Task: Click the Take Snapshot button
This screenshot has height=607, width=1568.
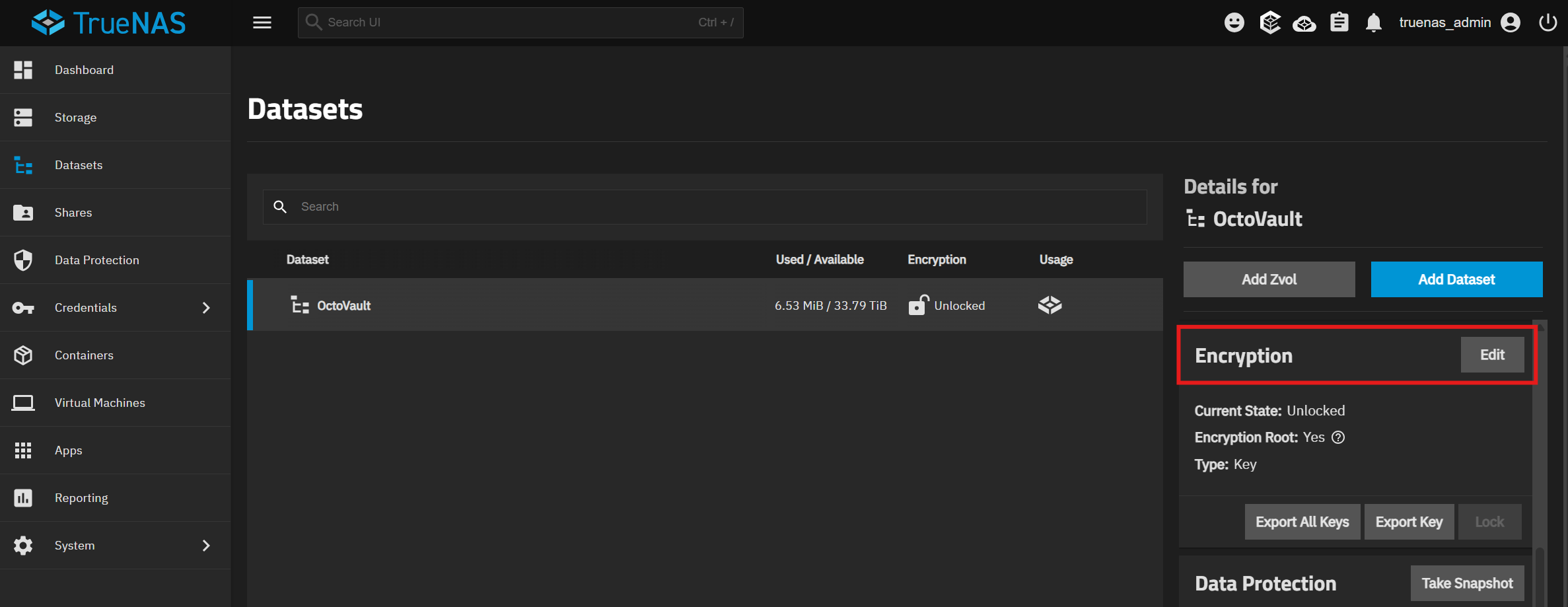Action: (x=1467, y=583)
